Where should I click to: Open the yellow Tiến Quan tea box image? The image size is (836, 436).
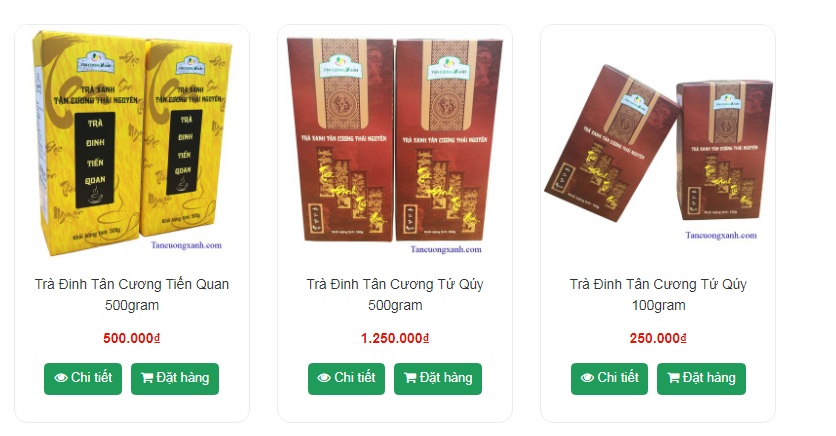pos(132,143)
